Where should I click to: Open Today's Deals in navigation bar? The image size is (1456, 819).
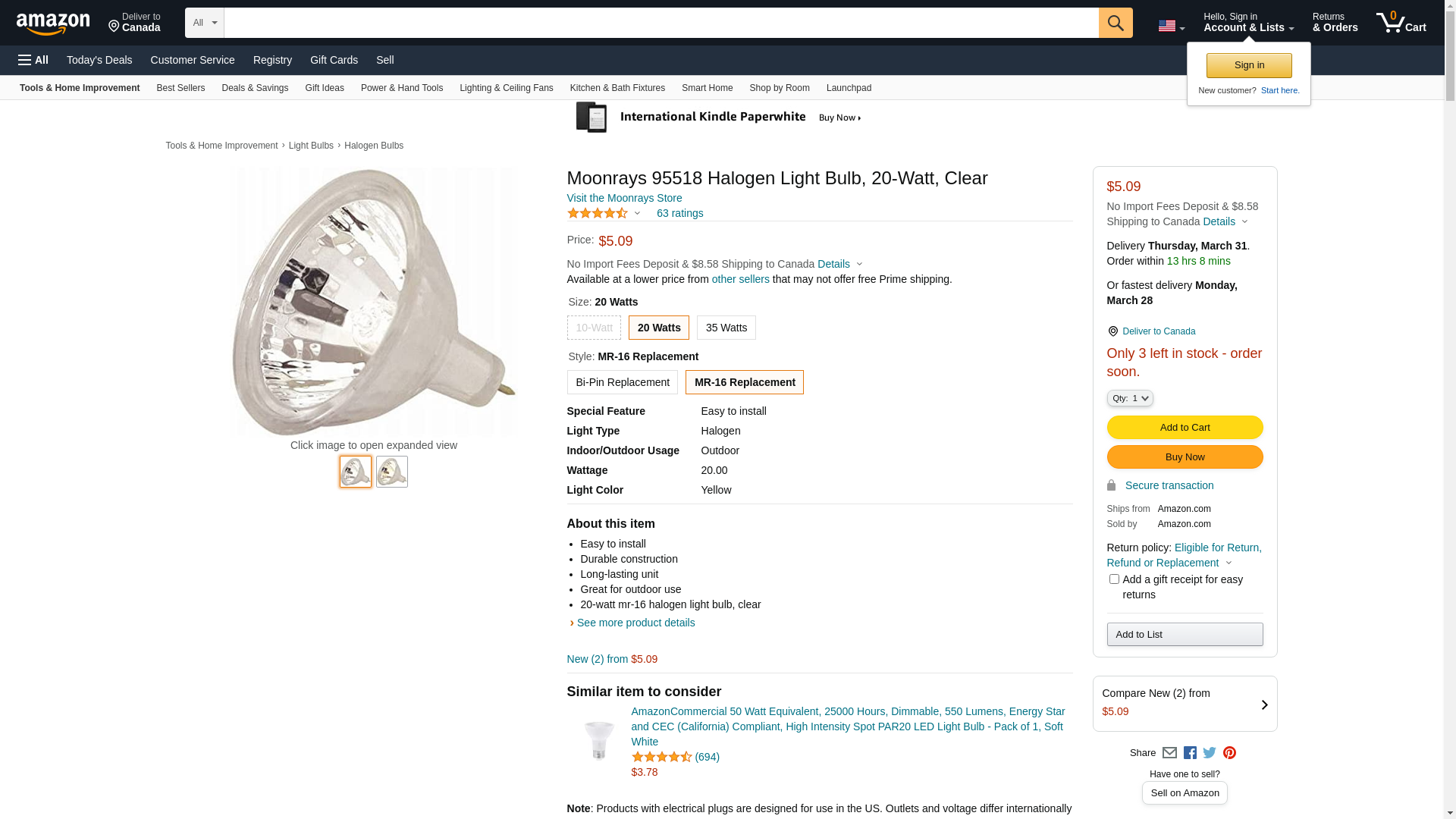pos(99,60)
